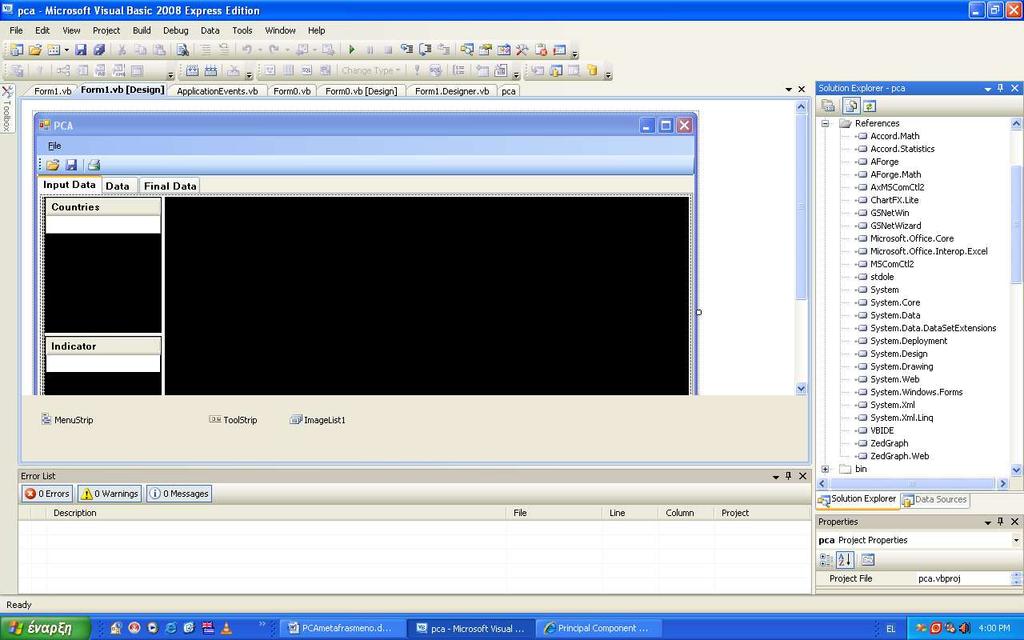Click Solution Explorer horizontal scroll right arrow
This screenshot has width=1024, height=640.
[x=1003, y=483]
